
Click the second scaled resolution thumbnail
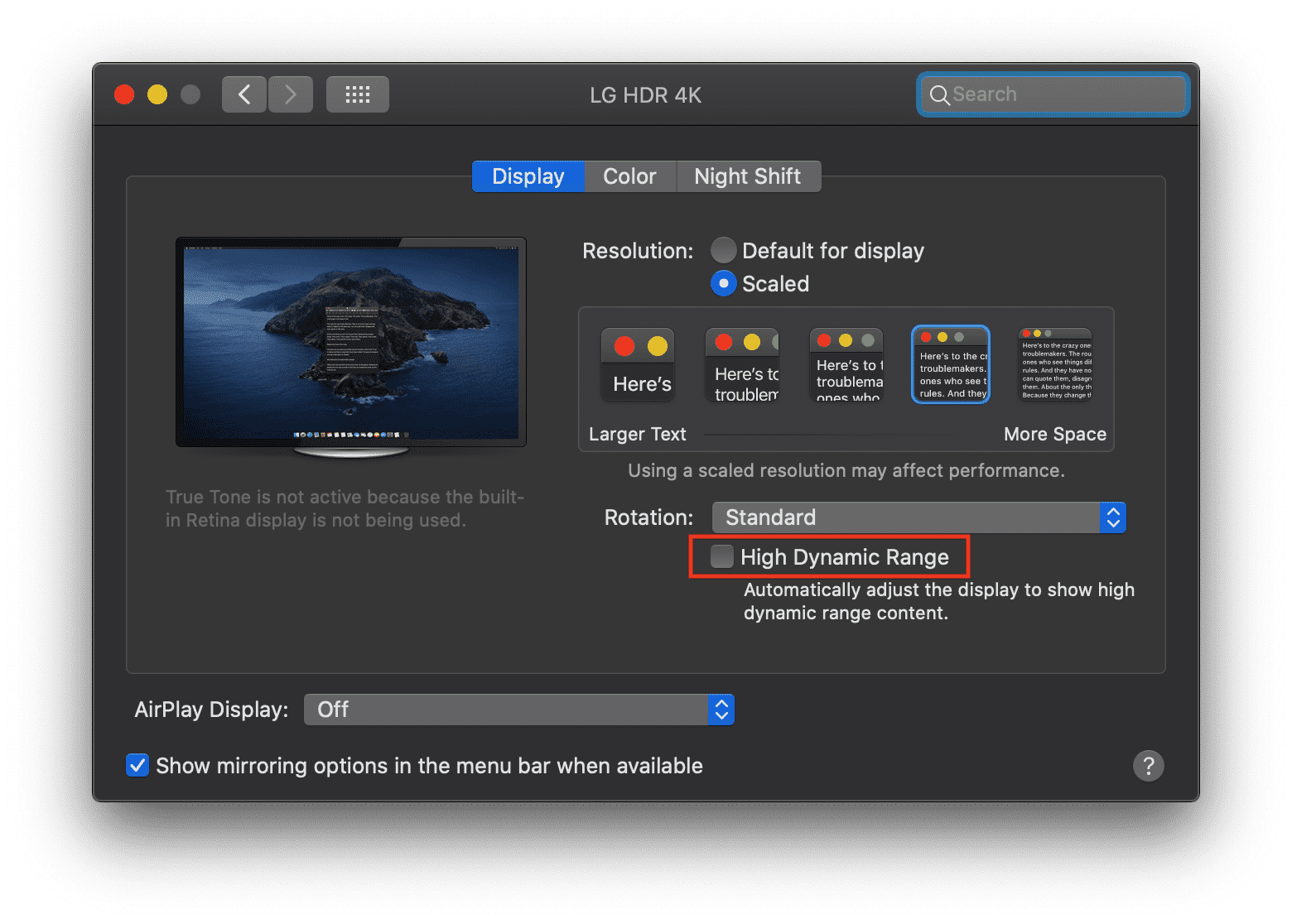click(x=741, y=364)
